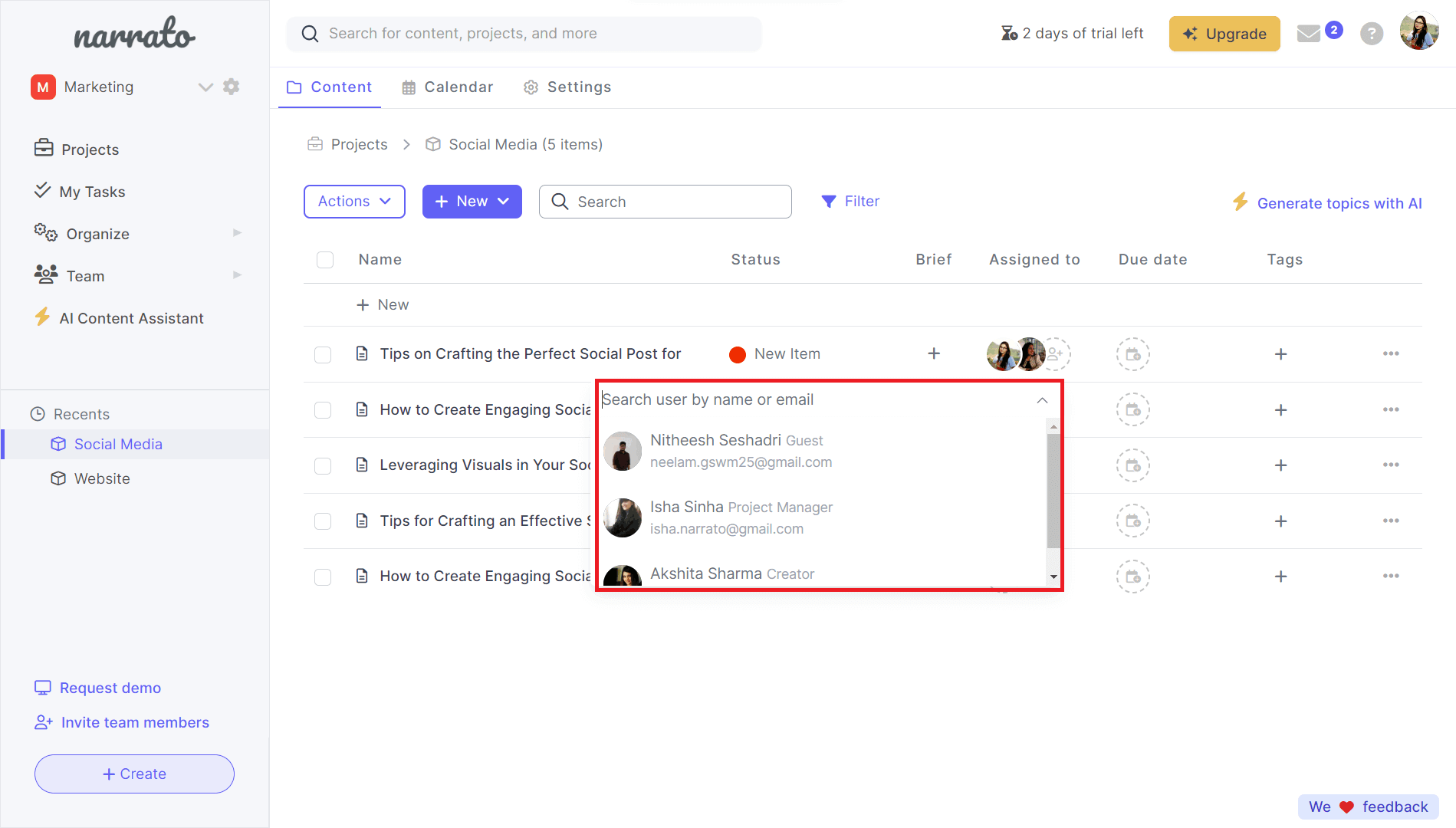Set due date for Tips for Crafting an Effective row

[1133, 521]
